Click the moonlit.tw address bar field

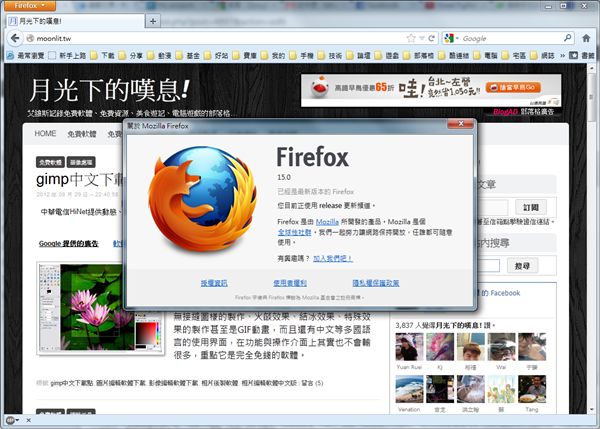pyautogui.click(x=200, y=38)
